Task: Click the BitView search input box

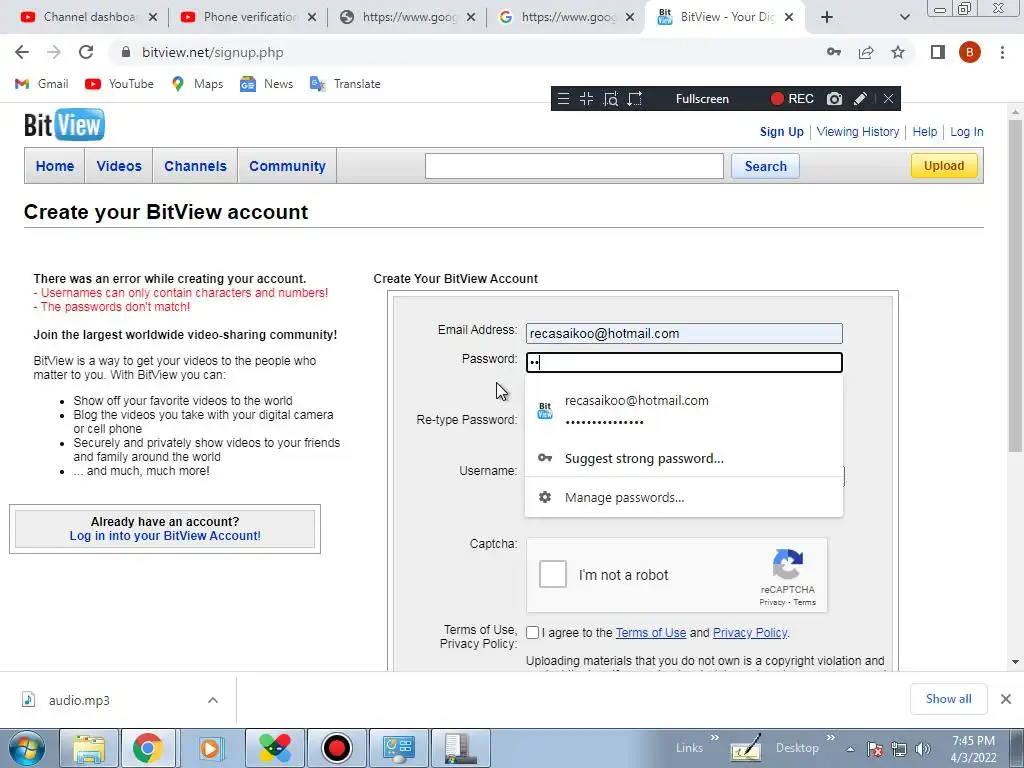Action: [x=574, y=166]
